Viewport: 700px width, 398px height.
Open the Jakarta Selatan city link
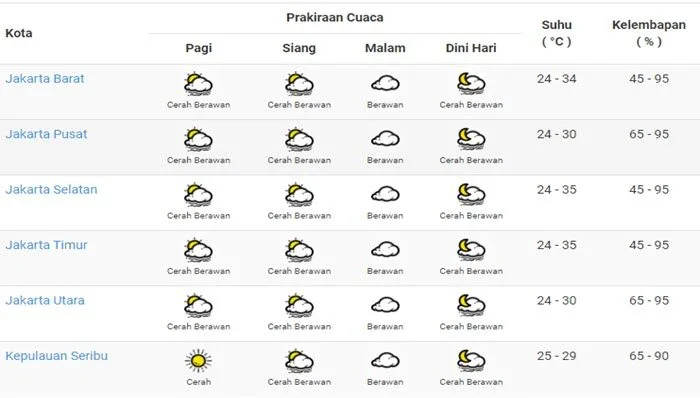51,190
